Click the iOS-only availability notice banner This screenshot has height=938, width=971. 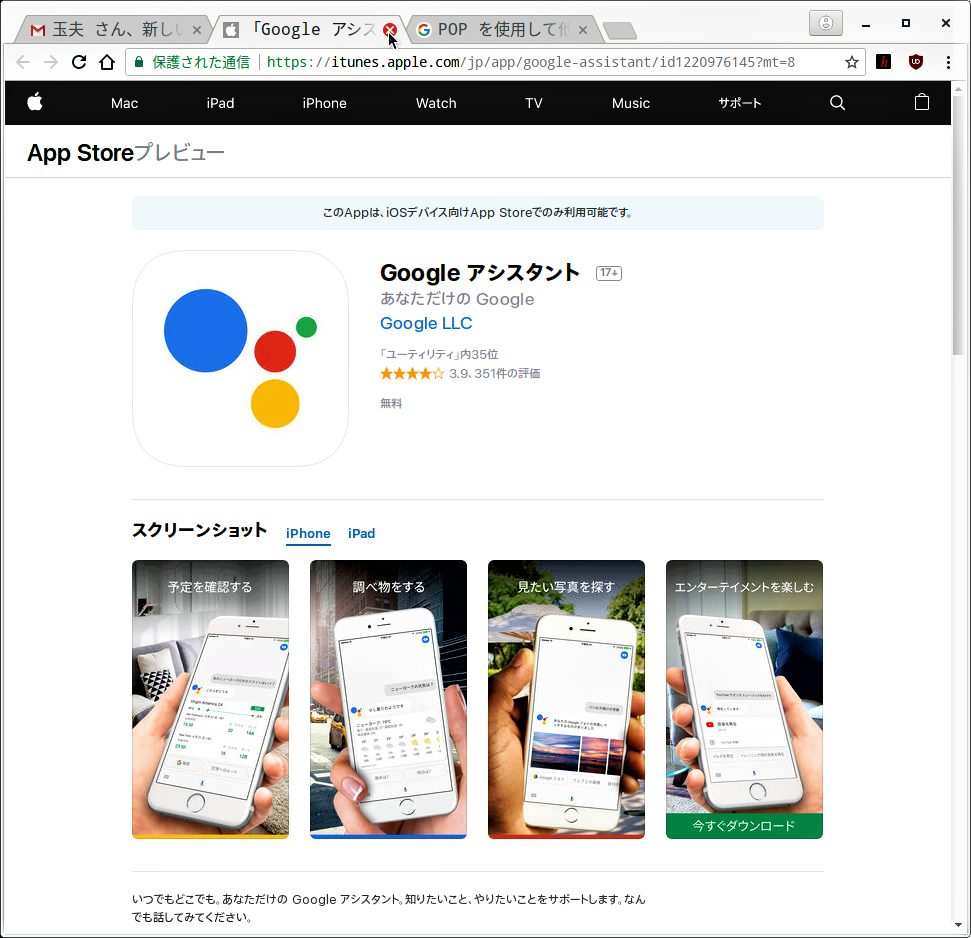477,213
